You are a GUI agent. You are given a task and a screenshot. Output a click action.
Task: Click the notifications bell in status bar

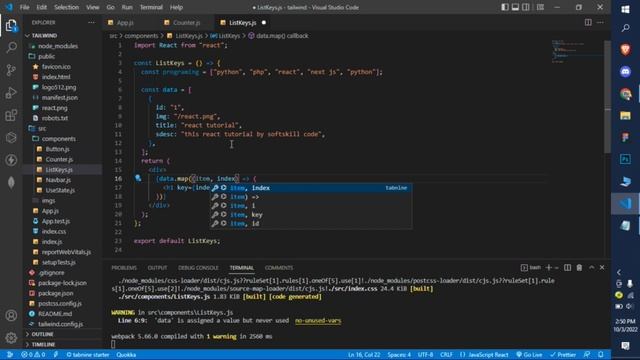pyautogui.click(x=601, y=354)
